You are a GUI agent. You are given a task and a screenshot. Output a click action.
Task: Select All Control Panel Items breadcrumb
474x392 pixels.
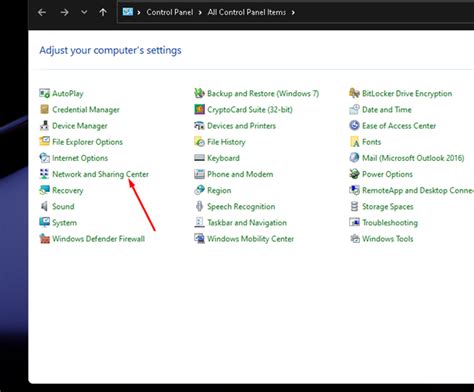[x=247, y=12]
